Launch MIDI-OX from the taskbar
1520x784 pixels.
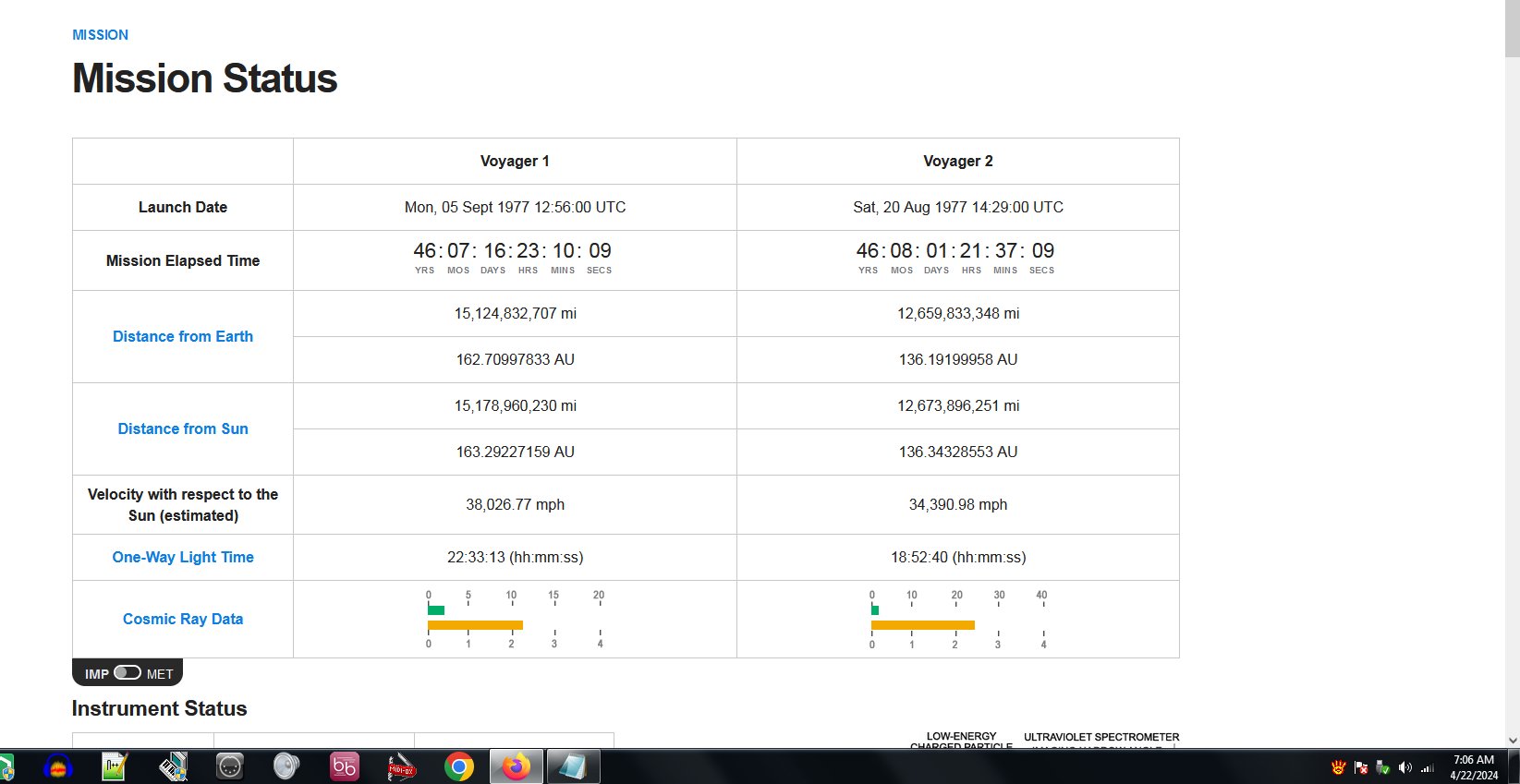(401, 766)
